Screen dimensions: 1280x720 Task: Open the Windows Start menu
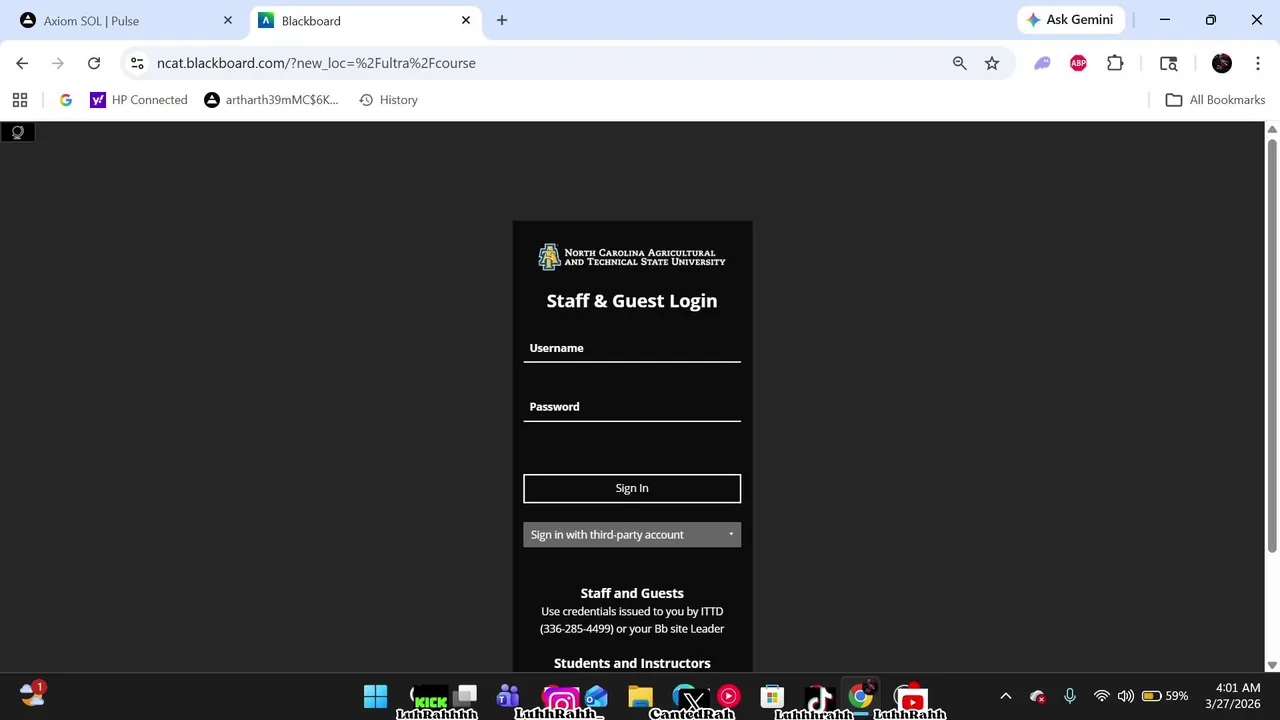click(375, 696)
